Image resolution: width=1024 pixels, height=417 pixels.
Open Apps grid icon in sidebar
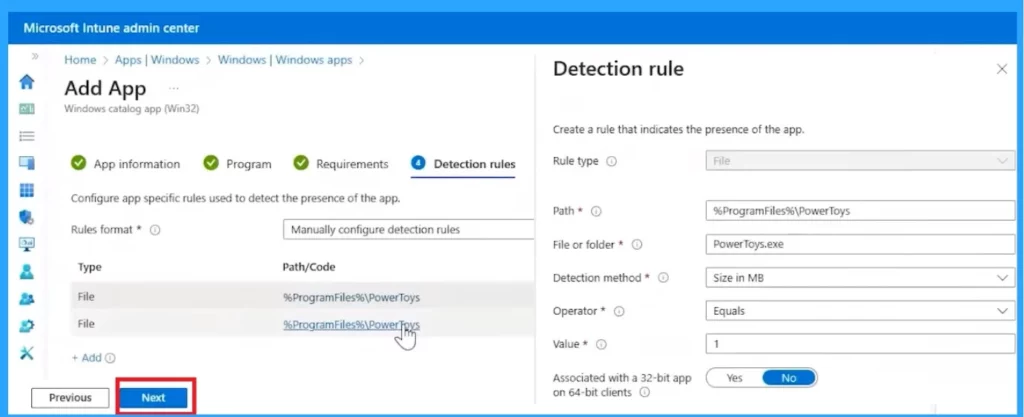pos(27,190)
